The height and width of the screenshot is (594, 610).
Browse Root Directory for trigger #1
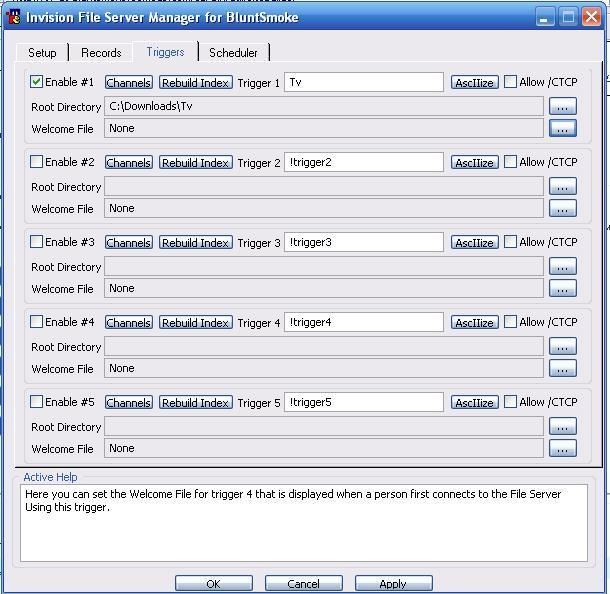563,106
